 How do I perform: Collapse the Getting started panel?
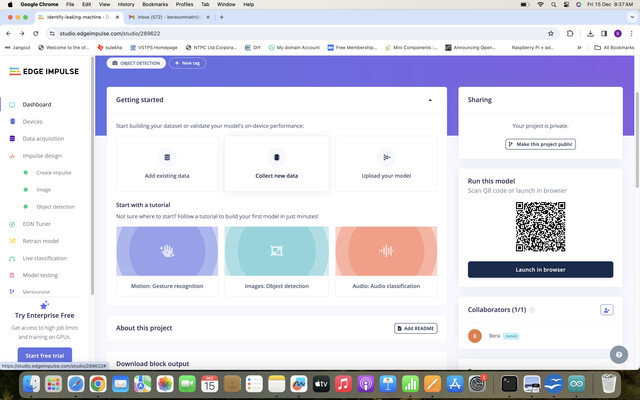pos(430,100)
